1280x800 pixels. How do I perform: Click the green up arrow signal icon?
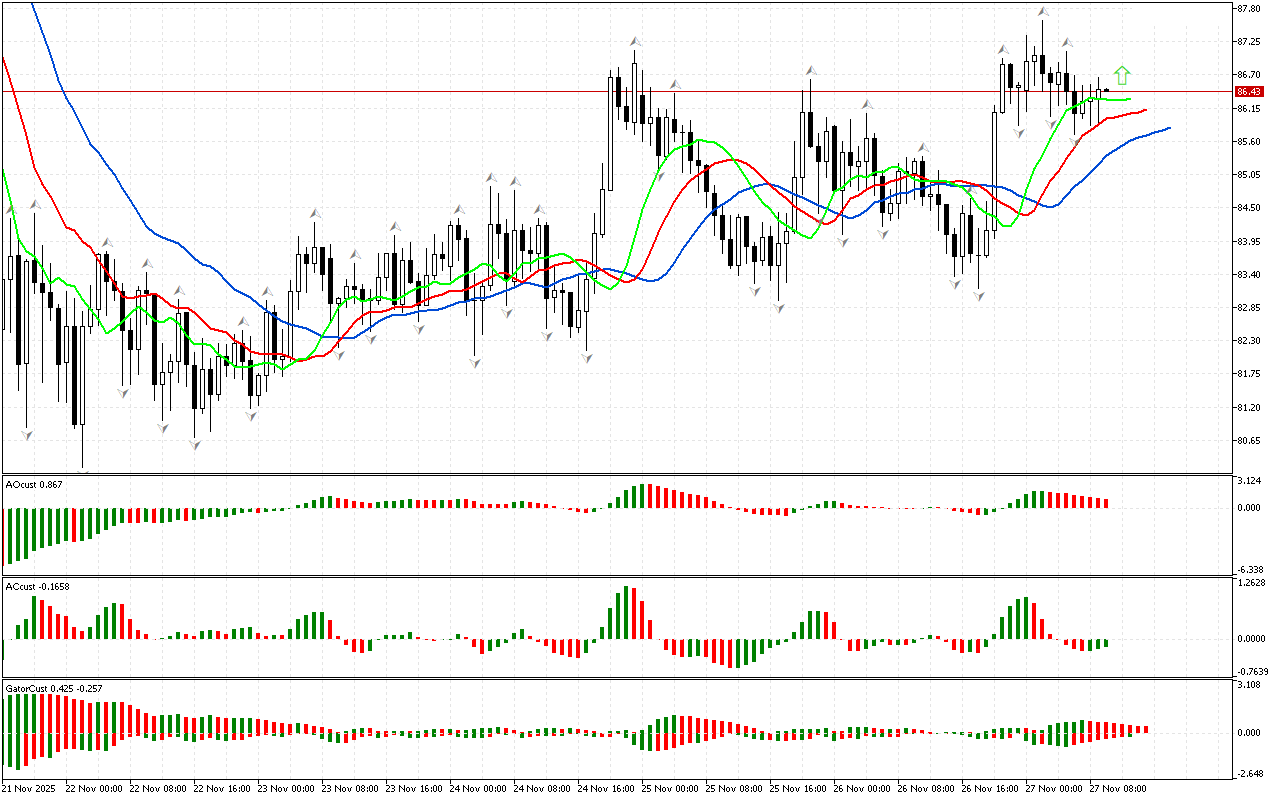coord(1122,75)
